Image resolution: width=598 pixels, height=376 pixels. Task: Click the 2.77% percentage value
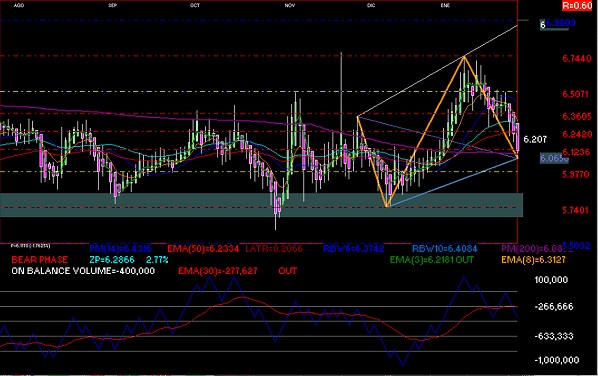(x=157, y=260)
